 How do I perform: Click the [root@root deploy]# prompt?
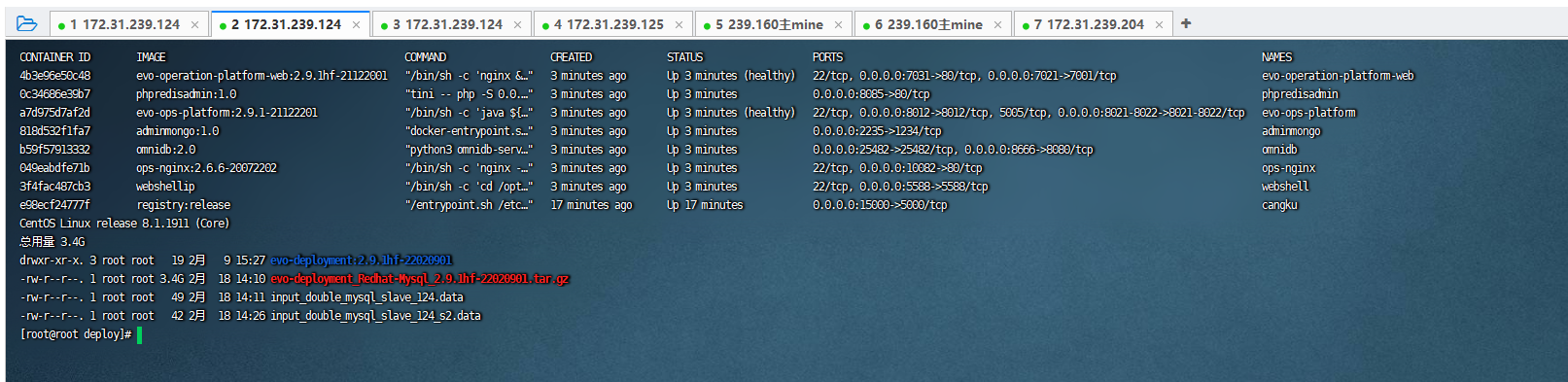point(76,334)
